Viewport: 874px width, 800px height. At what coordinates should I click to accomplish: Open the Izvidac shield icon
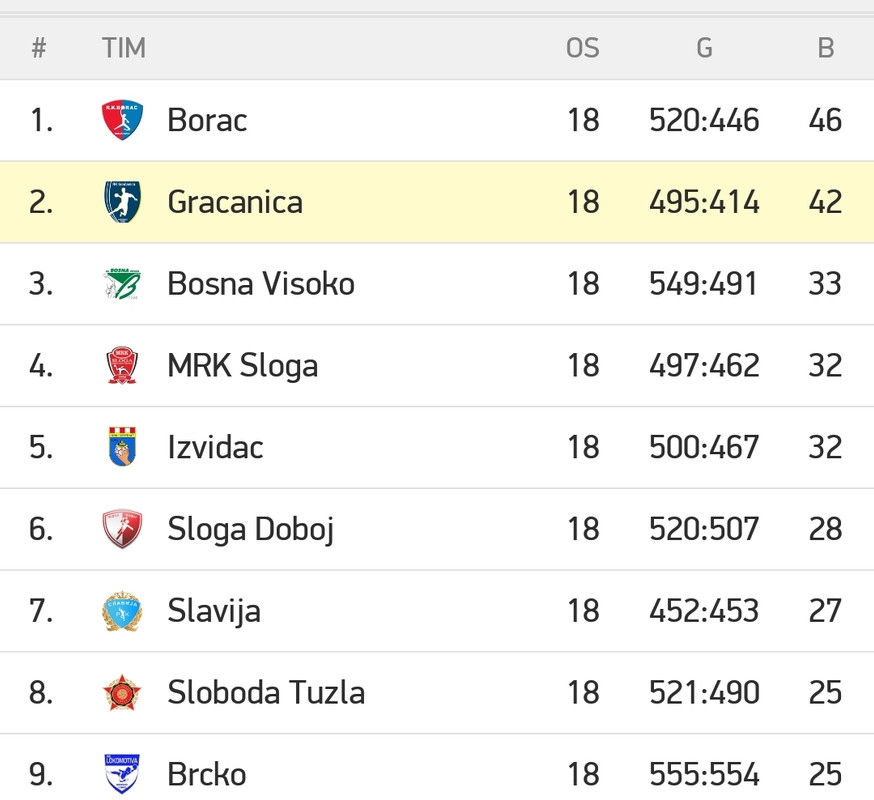(x=122, y=447)
